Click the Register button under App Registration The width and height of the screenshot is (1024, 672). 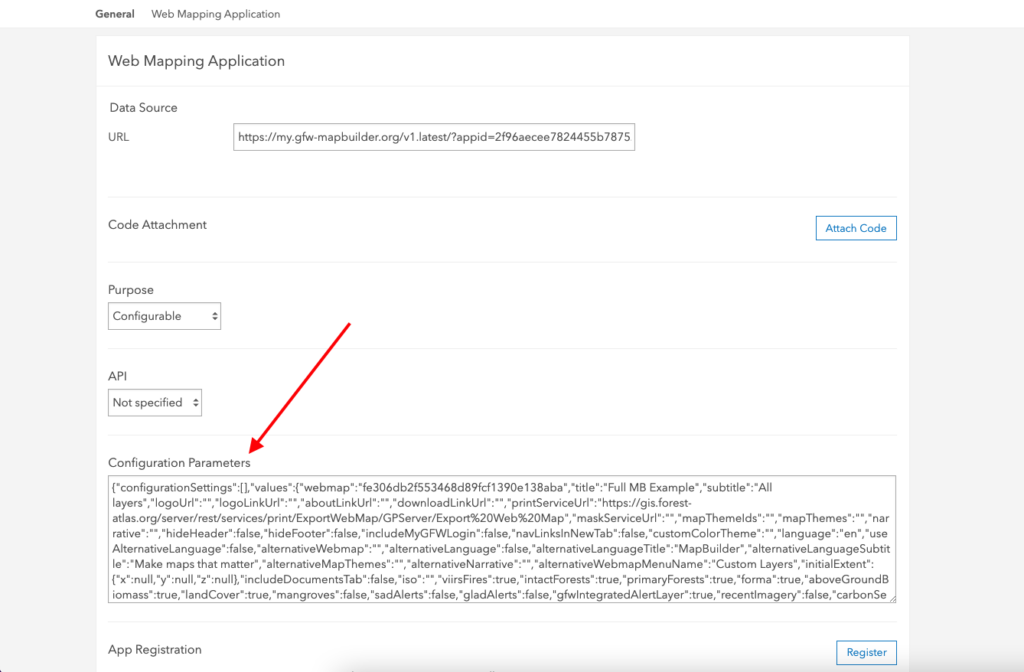pyautogui.click(x=866, y=652)
